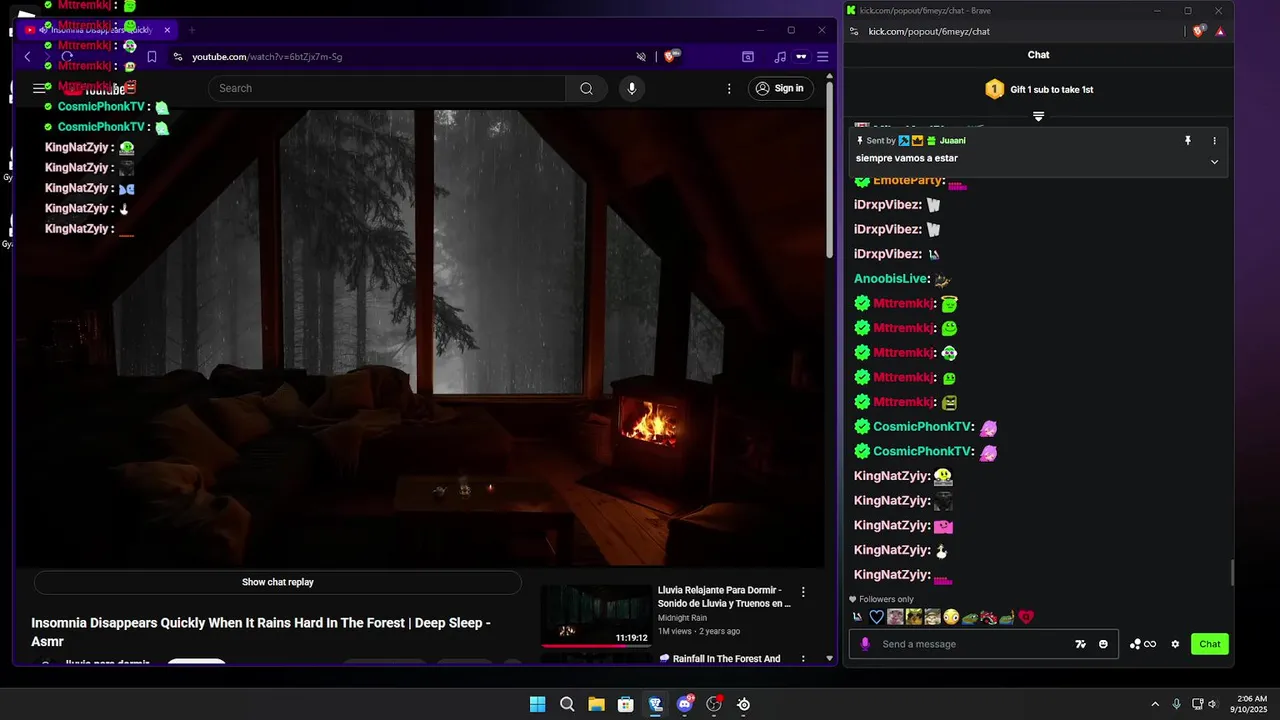The height and width of the screenshot is (720, 1280).
Task: Show hidden system tray icons
Action: tap(1155, 704)
